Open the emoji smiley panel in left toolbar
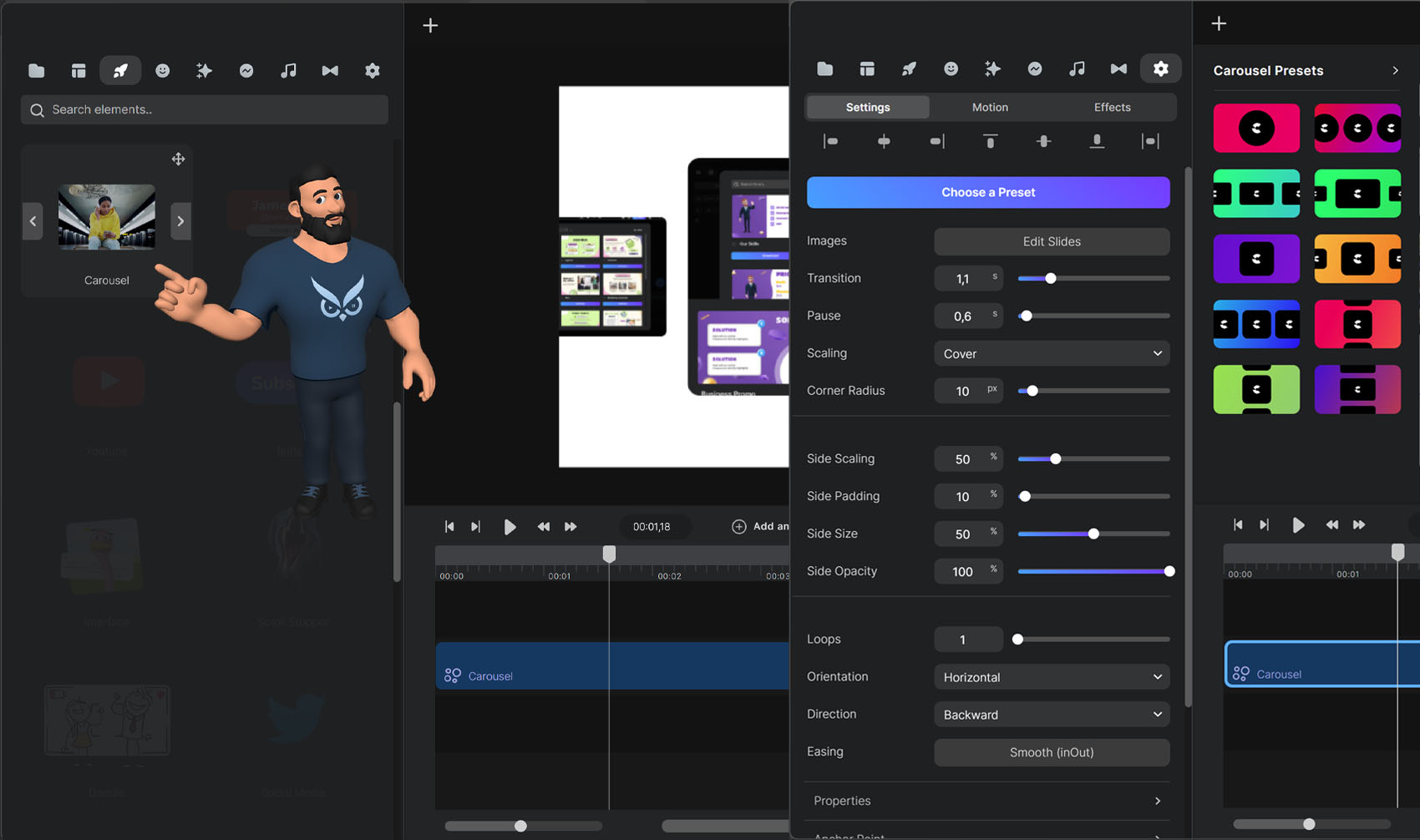 click(162, 71)
